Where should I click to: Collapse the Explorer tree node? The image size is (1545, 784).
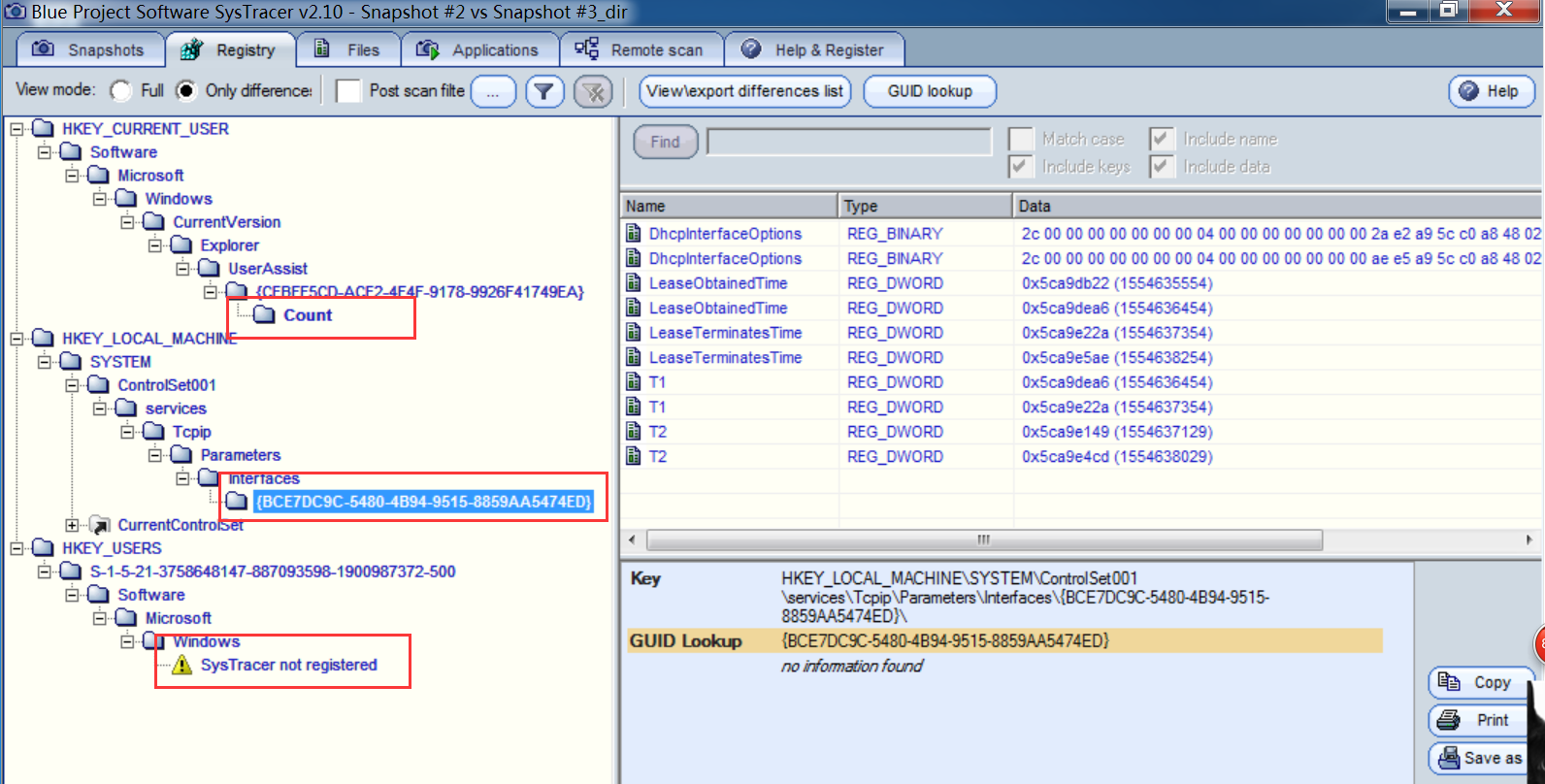(x=154, y=245)
